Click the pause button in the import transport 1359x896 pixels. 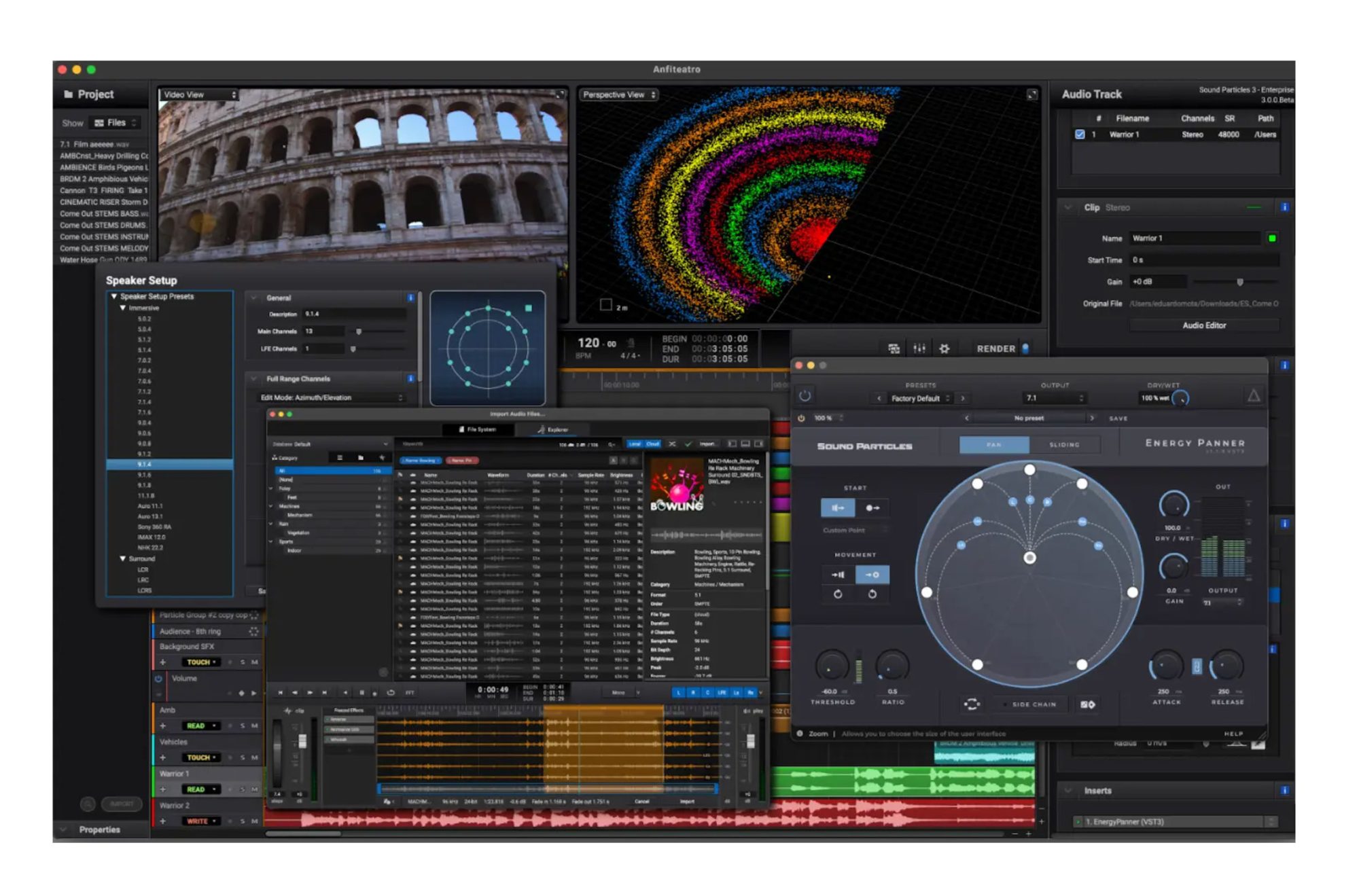pos(361,693)
